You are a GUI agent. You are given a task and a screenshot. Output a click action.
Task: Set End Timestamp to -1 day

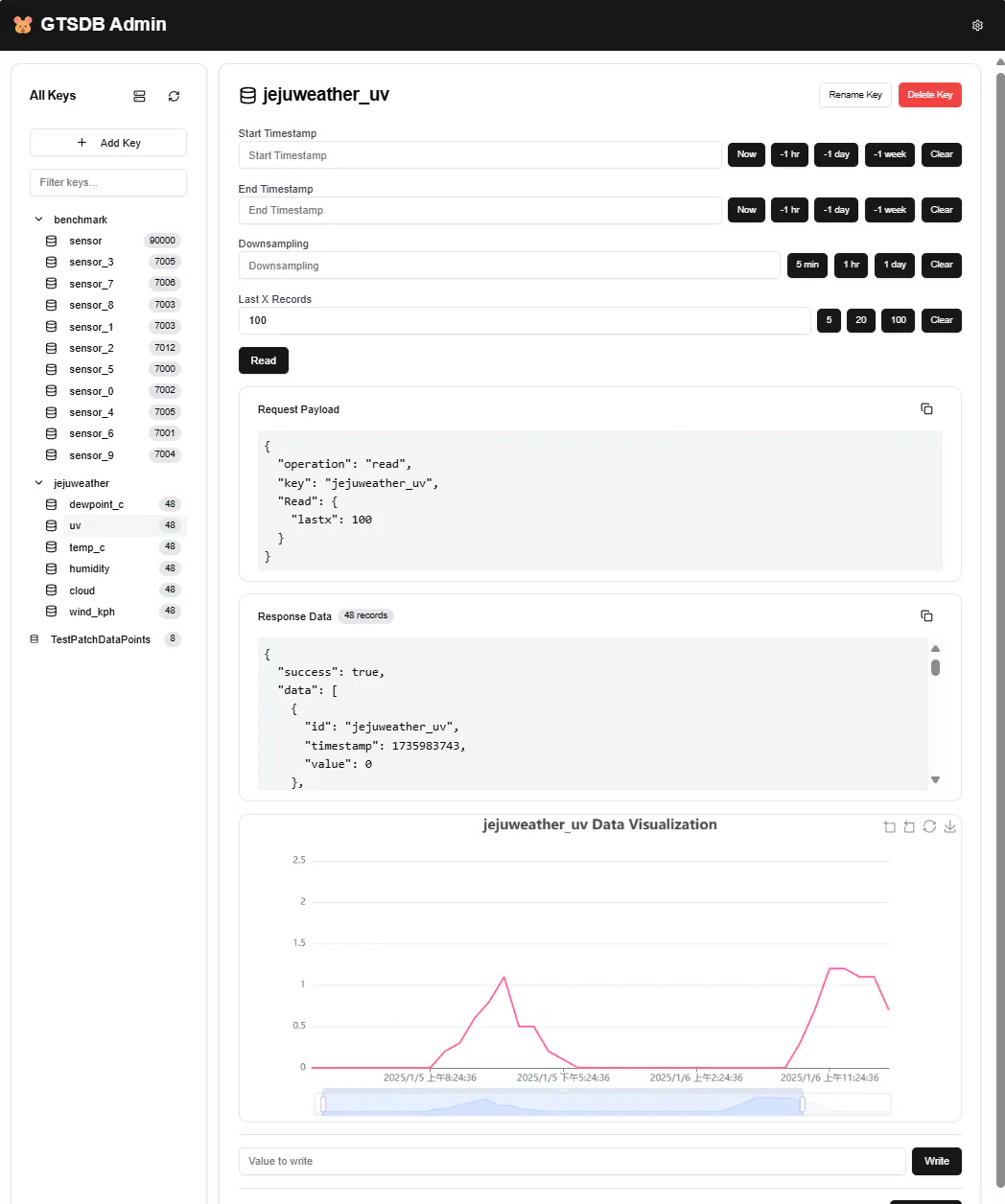point(836,210)
